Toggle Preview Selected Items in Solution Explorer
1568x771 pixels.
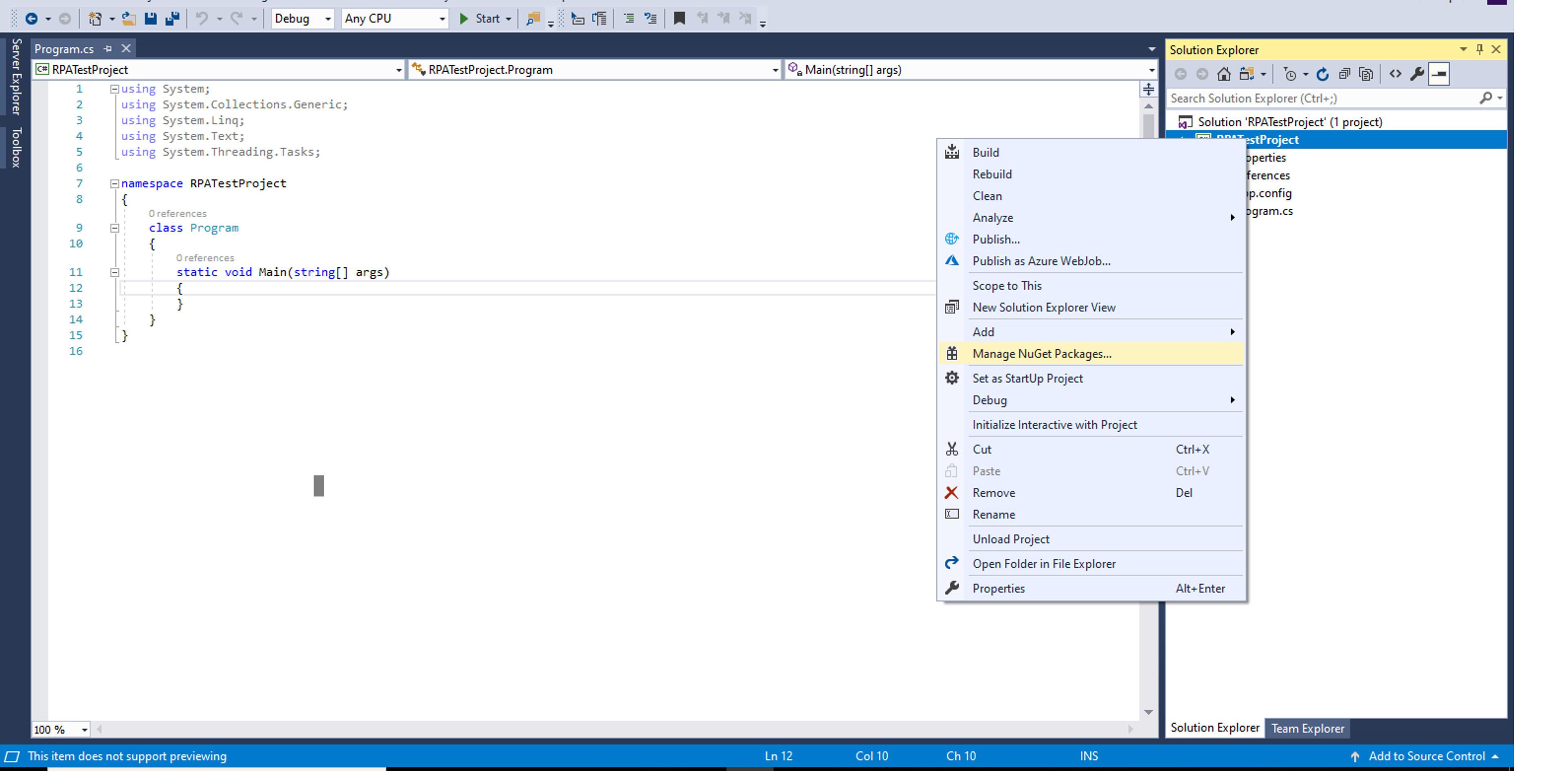tap(1439, 74)
